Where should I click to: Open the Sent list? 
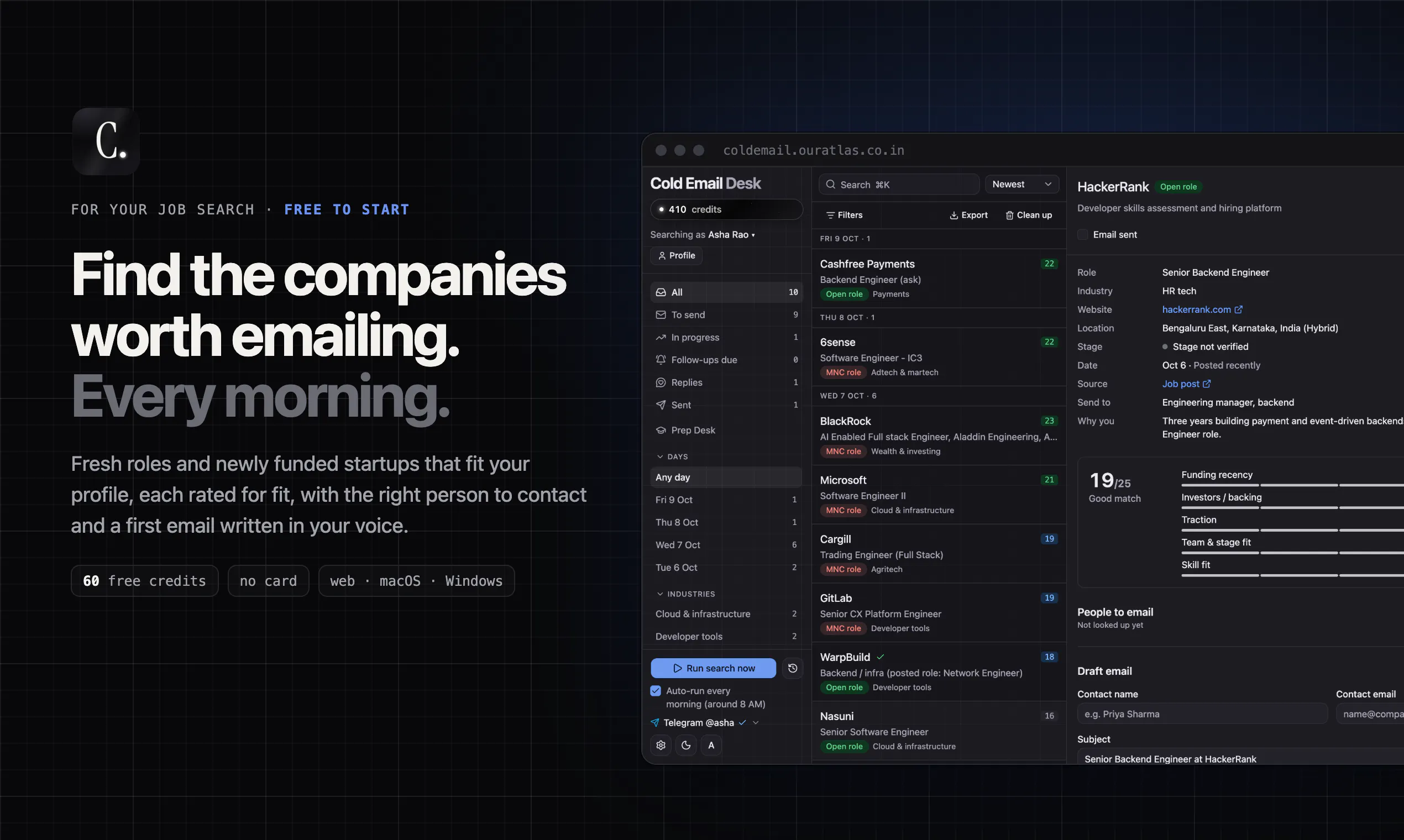pyautogui.click(x=726, y=405)
